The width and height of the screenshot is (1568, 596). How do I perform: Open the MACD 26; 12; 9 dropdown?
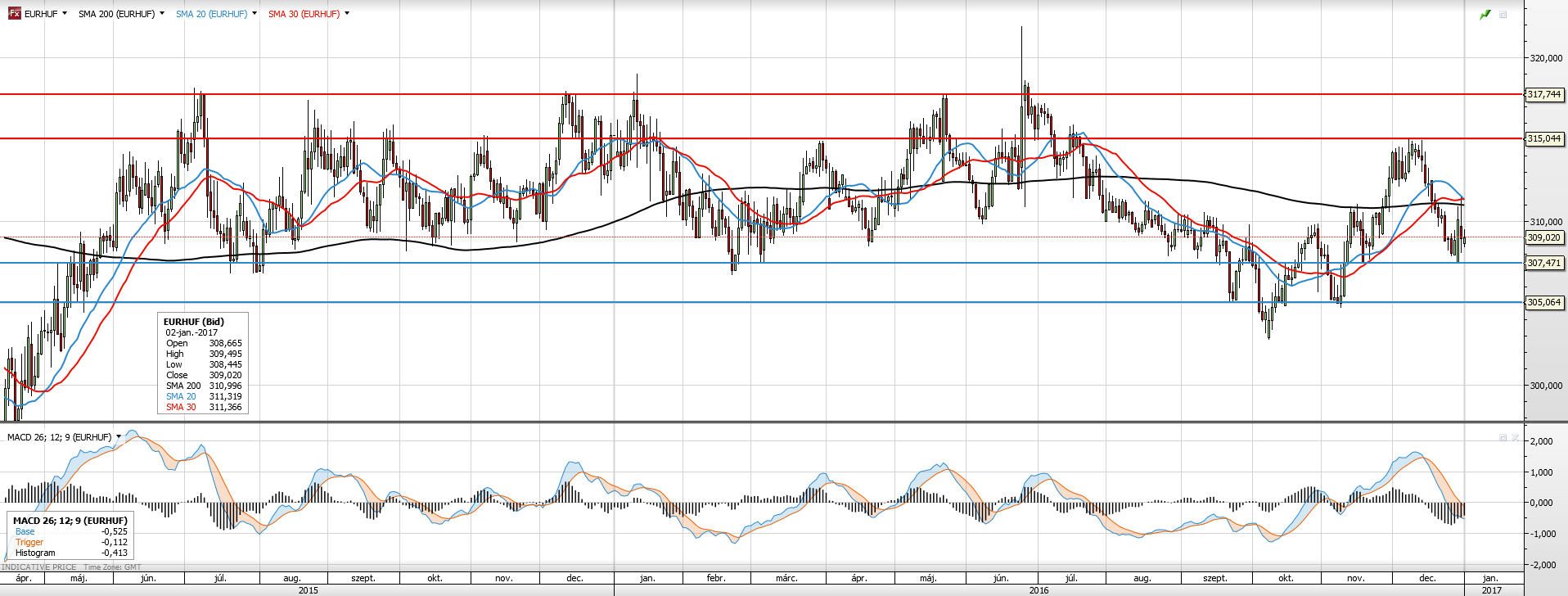(119, 437)
